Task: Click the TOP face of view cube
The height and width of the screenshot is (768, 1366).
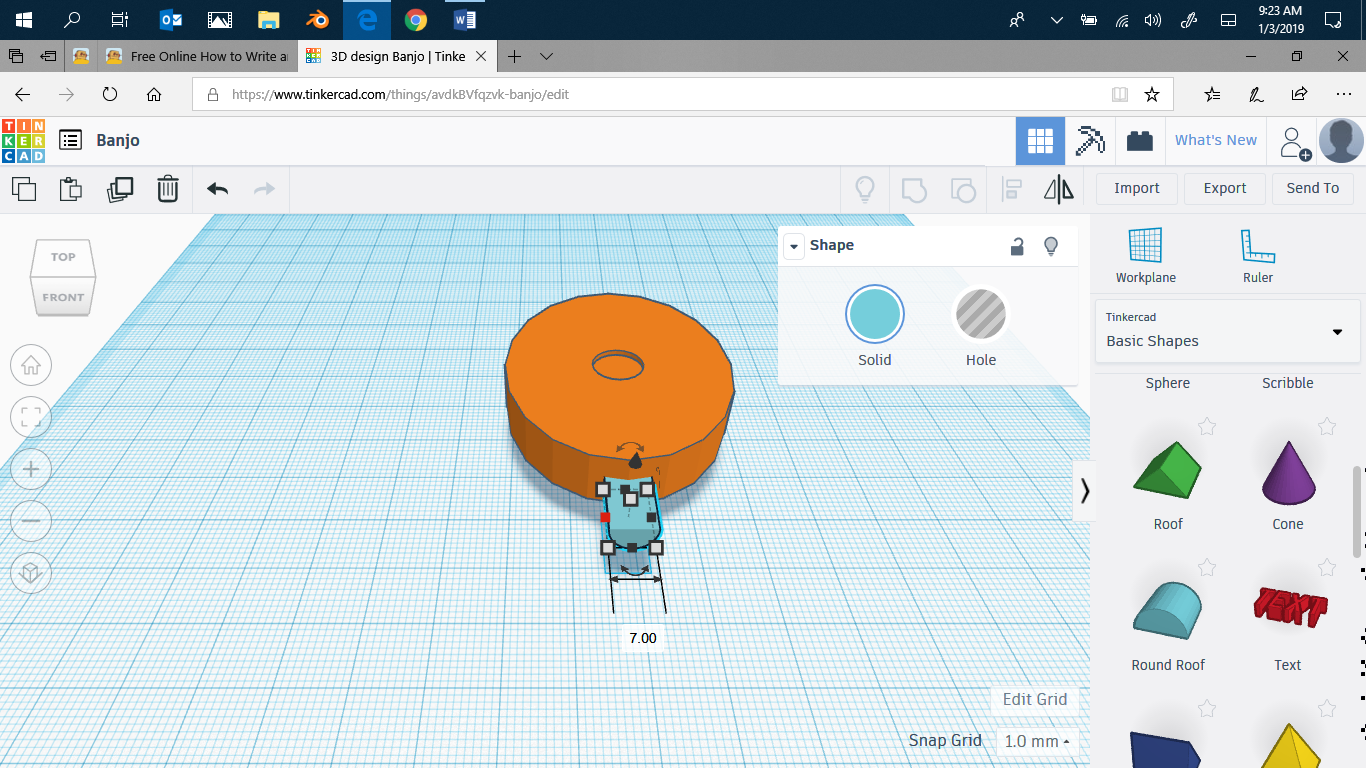Action: pos(63,257)
